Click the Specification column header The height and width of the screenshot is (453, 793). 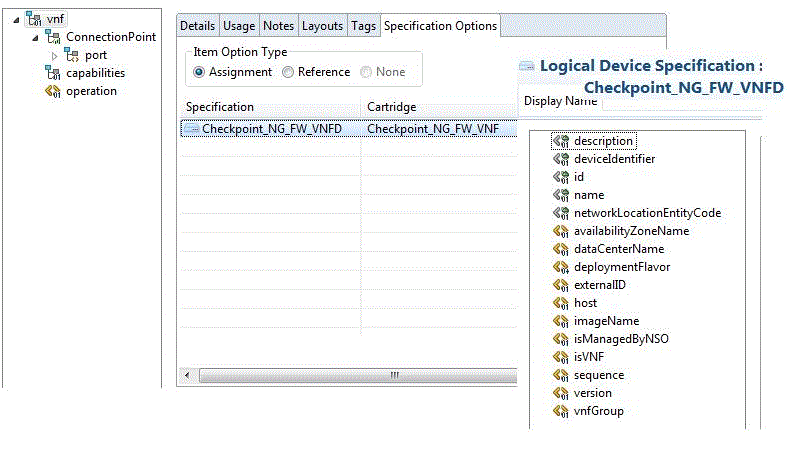pyautogui.click(x=270, y=107)
